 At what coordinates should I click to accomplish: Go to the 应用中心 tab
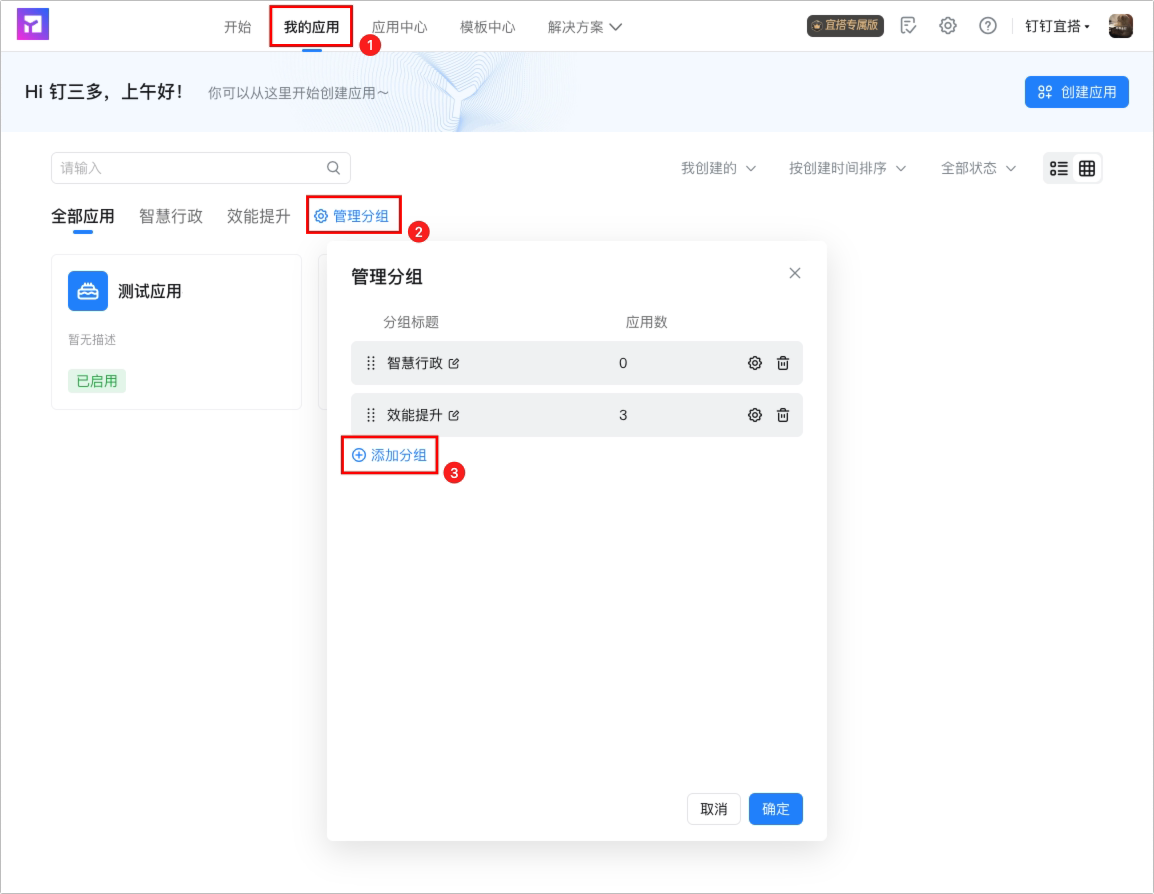[399, 27]
